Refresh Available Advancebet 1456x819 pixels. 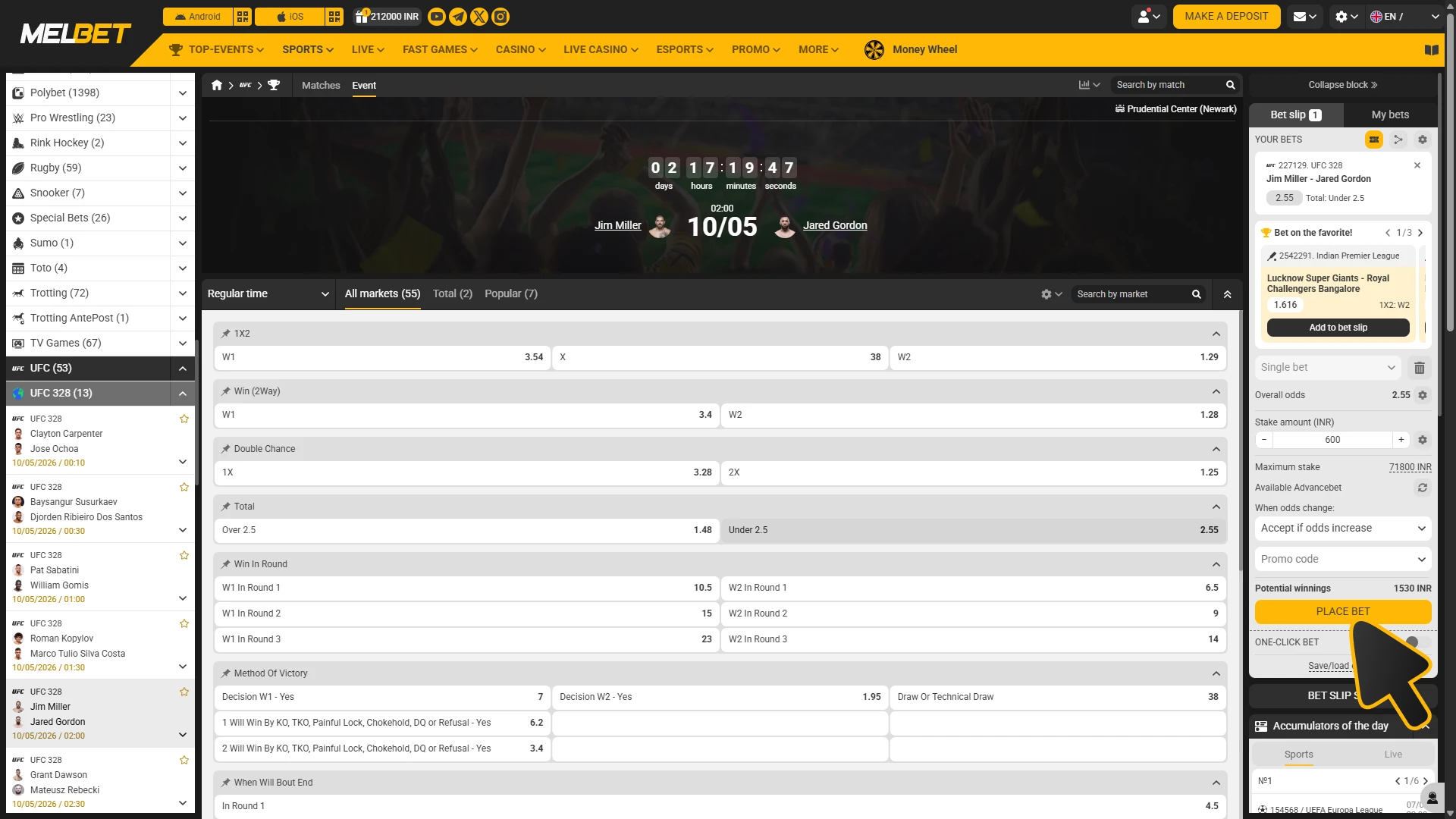(1423, 488)
